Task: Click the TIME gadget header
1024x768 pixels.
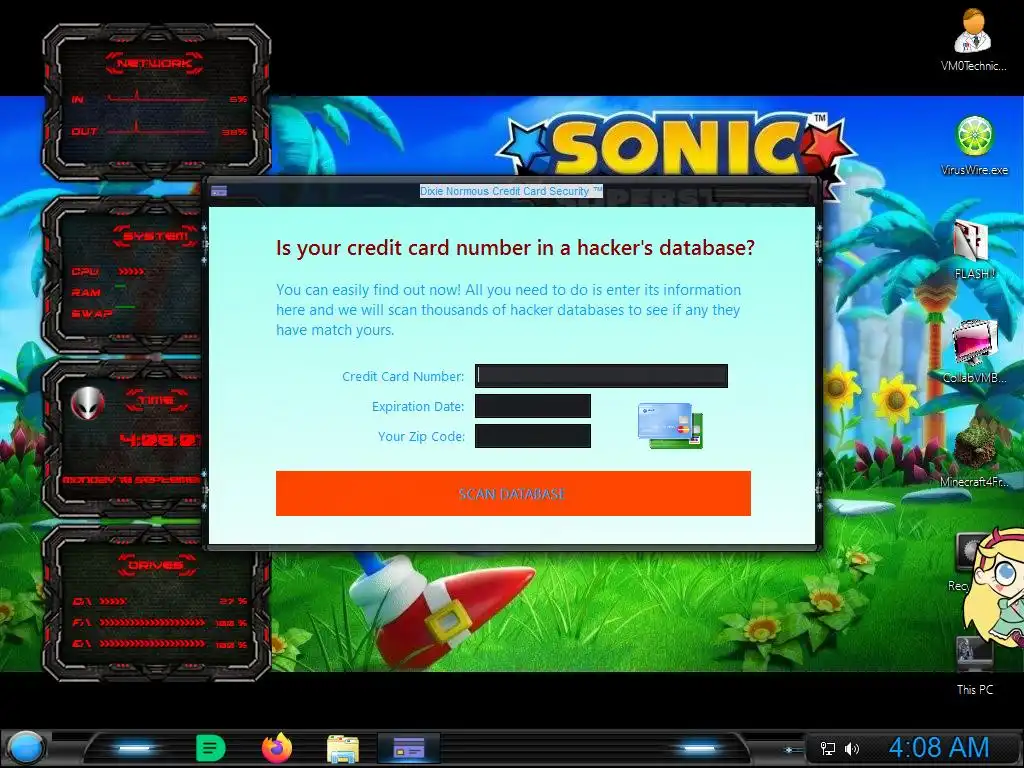Action: click(x=156, y=400)
